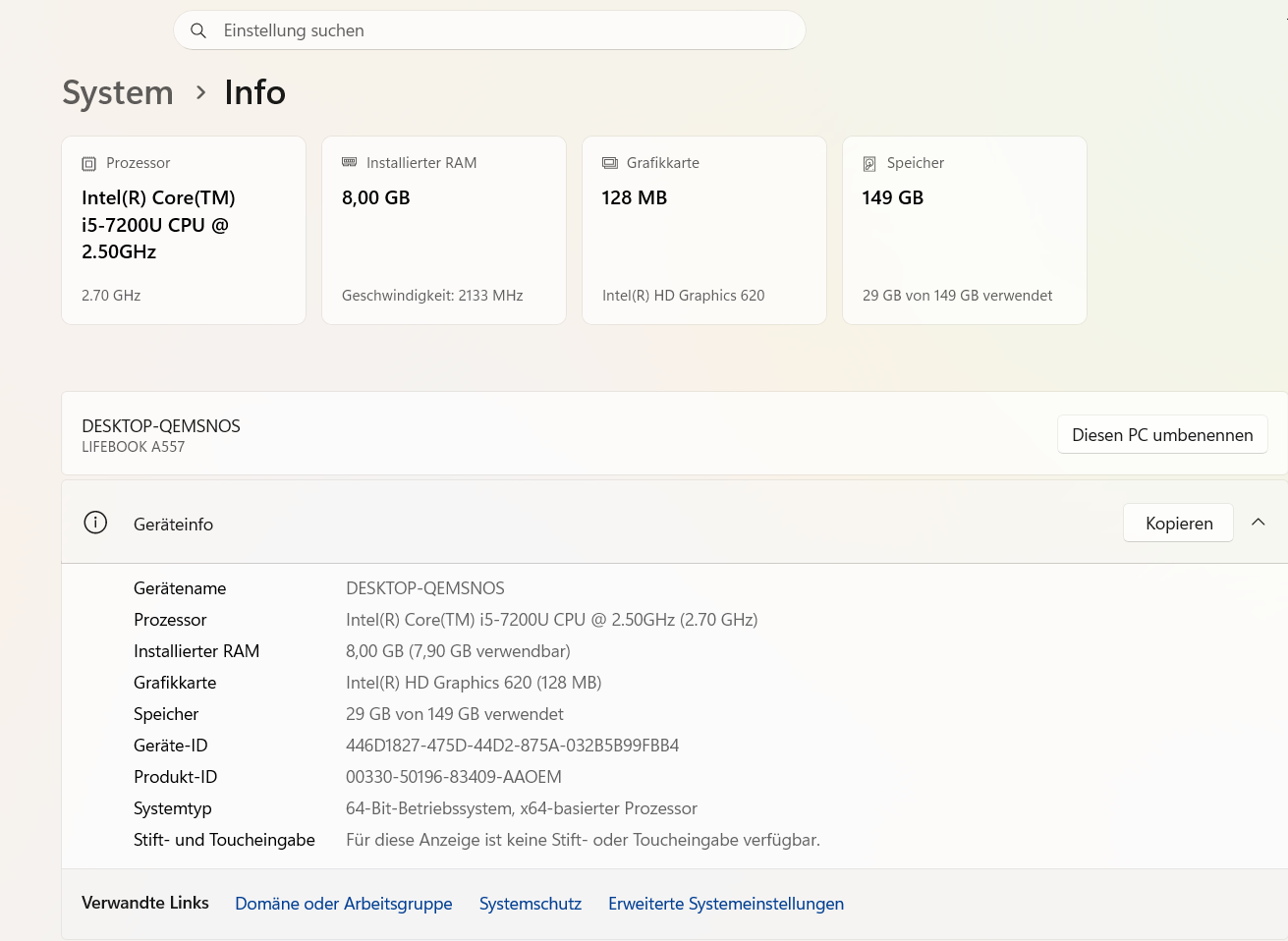1288x941 pixels.
Task: Click '64-Bit-Betriebssystem, x64-basierter Prozessor' value
Action: click(522, 808)
